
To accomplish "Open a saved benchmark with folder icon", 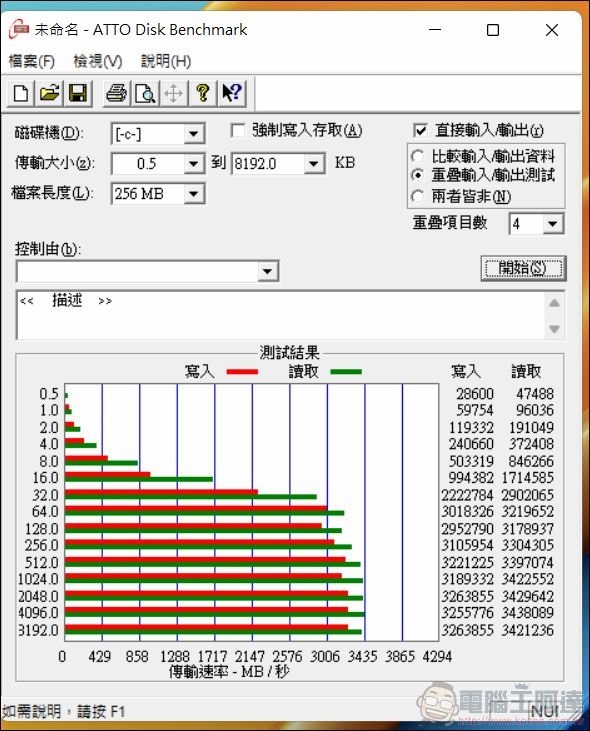I will click(49, 93).
